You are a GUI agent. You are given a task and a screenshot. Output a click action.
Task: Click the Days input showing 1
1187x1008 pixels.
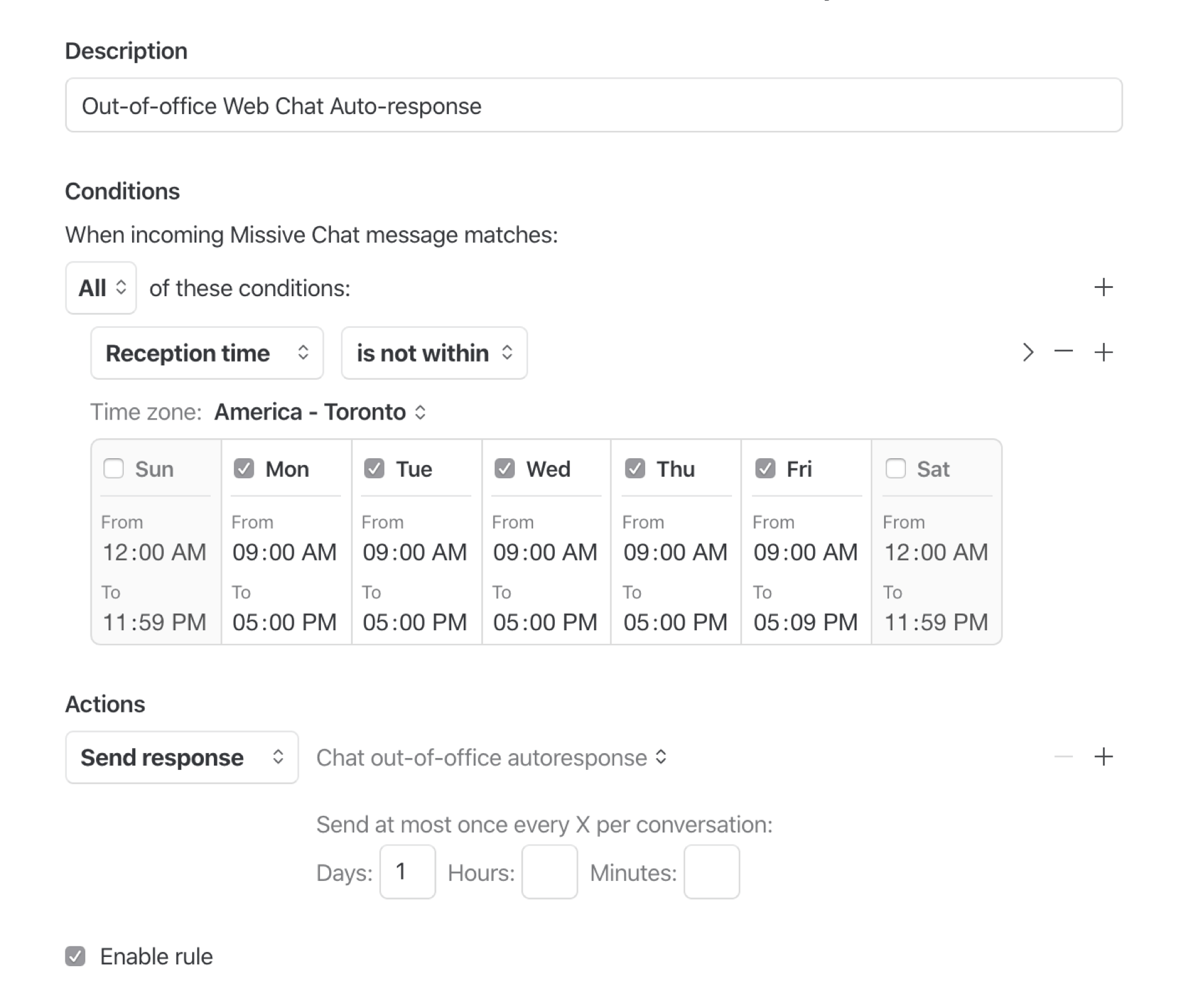point(406,871)
